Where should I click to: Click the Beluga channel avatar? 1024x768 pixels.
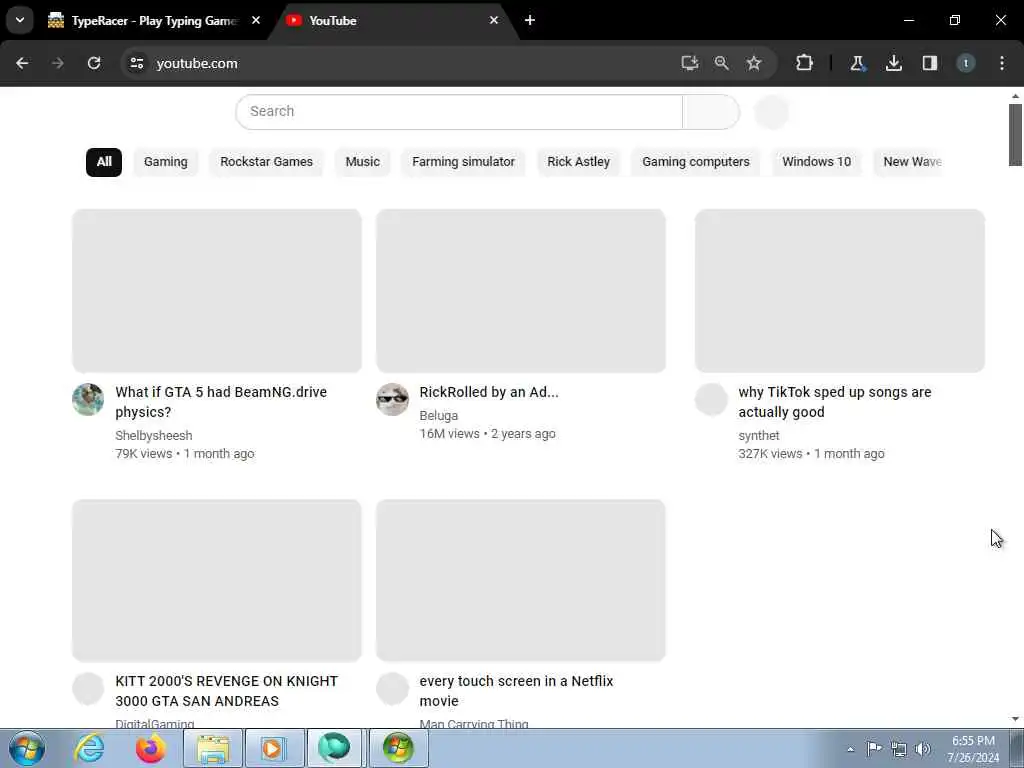click(x=392, y=400)
